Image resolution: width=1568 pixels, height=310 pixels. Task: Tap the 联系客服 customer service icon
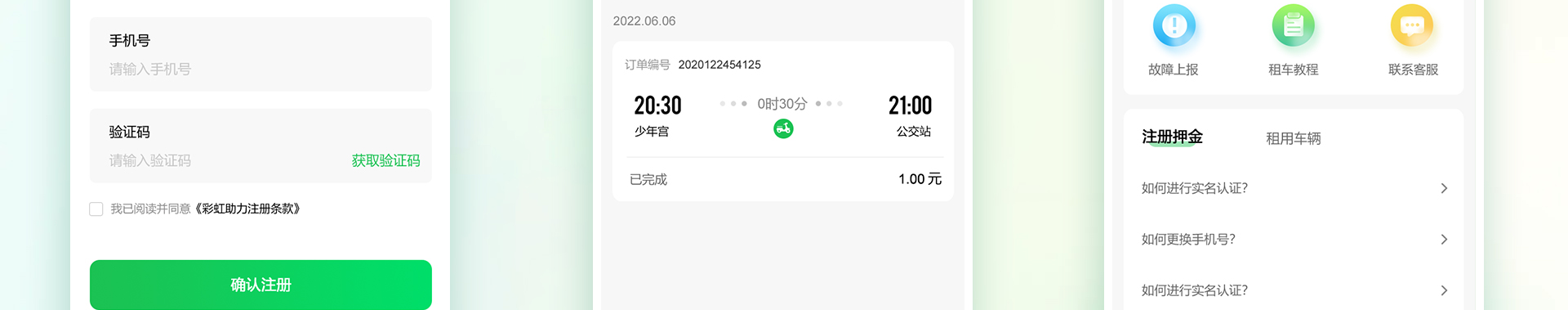(1412, 26)
